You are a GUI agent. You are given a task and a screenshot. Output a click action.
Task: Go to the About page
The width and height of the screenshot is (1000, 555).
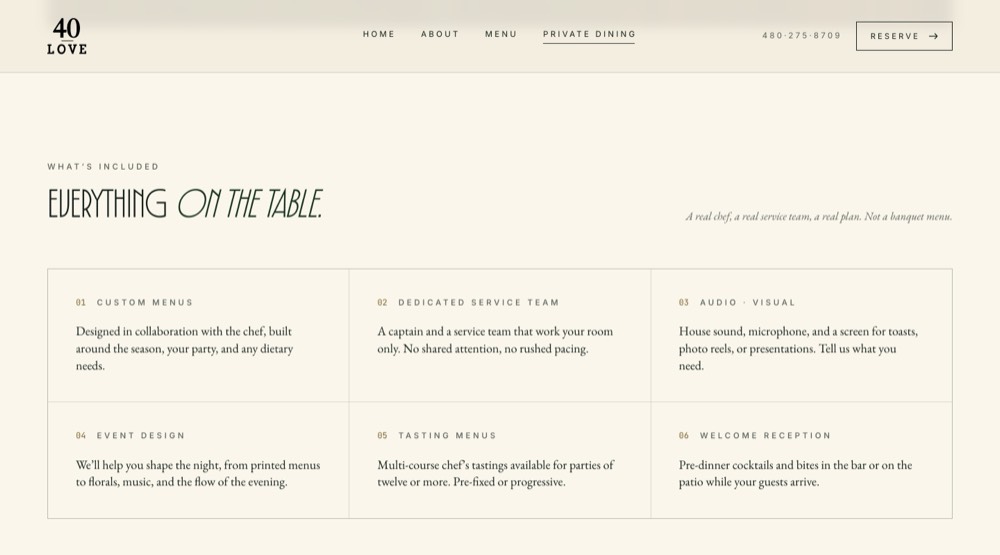click(440, 34)
